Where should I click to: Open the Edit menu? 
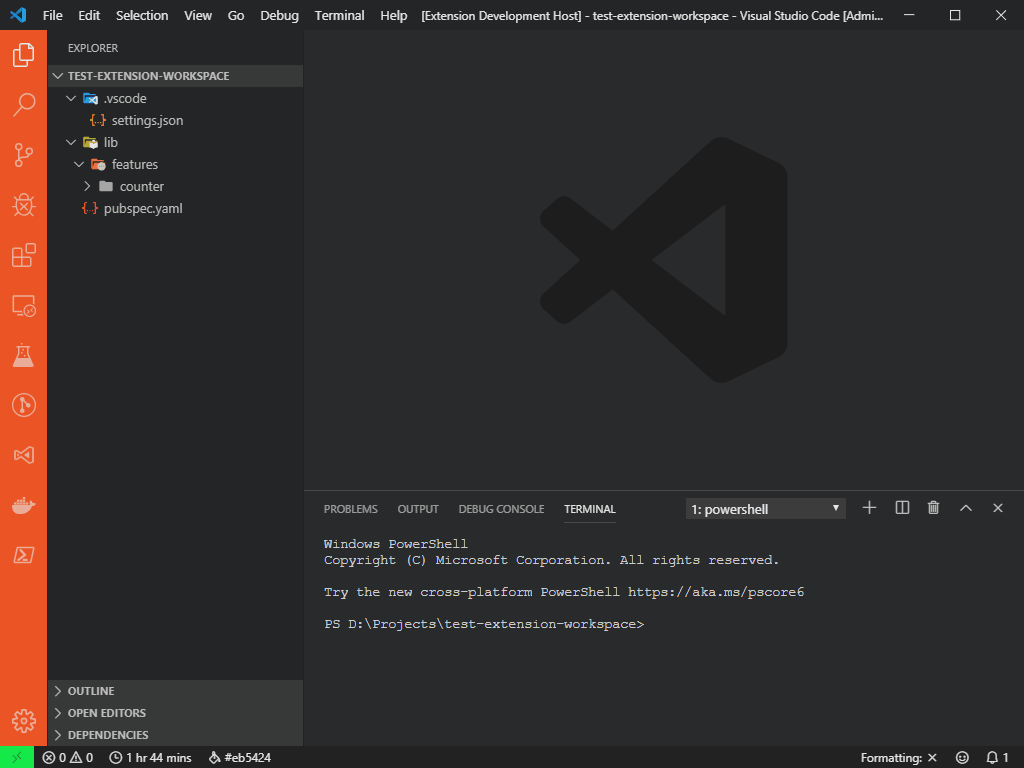click(89, 15)
